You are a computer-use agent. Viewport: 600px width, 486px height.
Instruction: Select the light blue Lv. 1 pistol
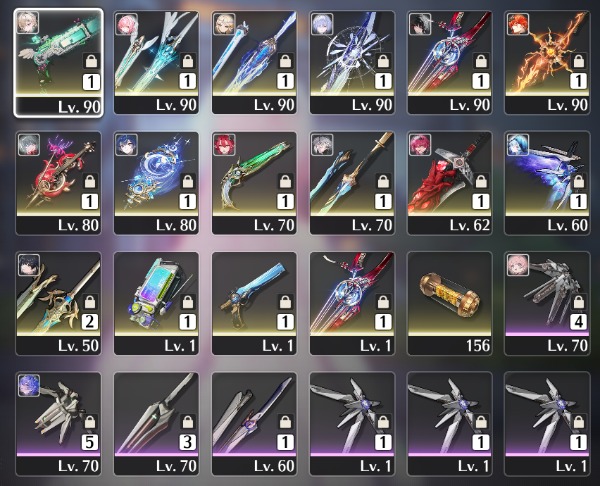[x=254, y=303]
